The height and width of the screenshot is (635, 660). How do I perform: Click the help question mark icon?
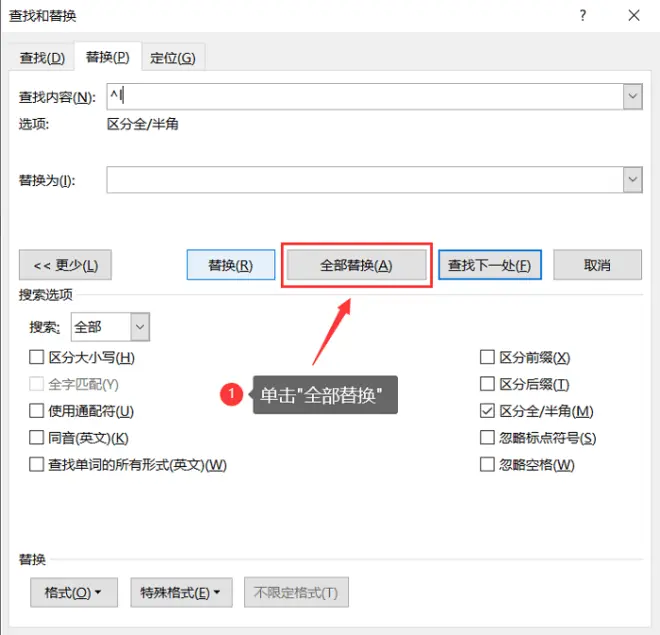[583, 16]
